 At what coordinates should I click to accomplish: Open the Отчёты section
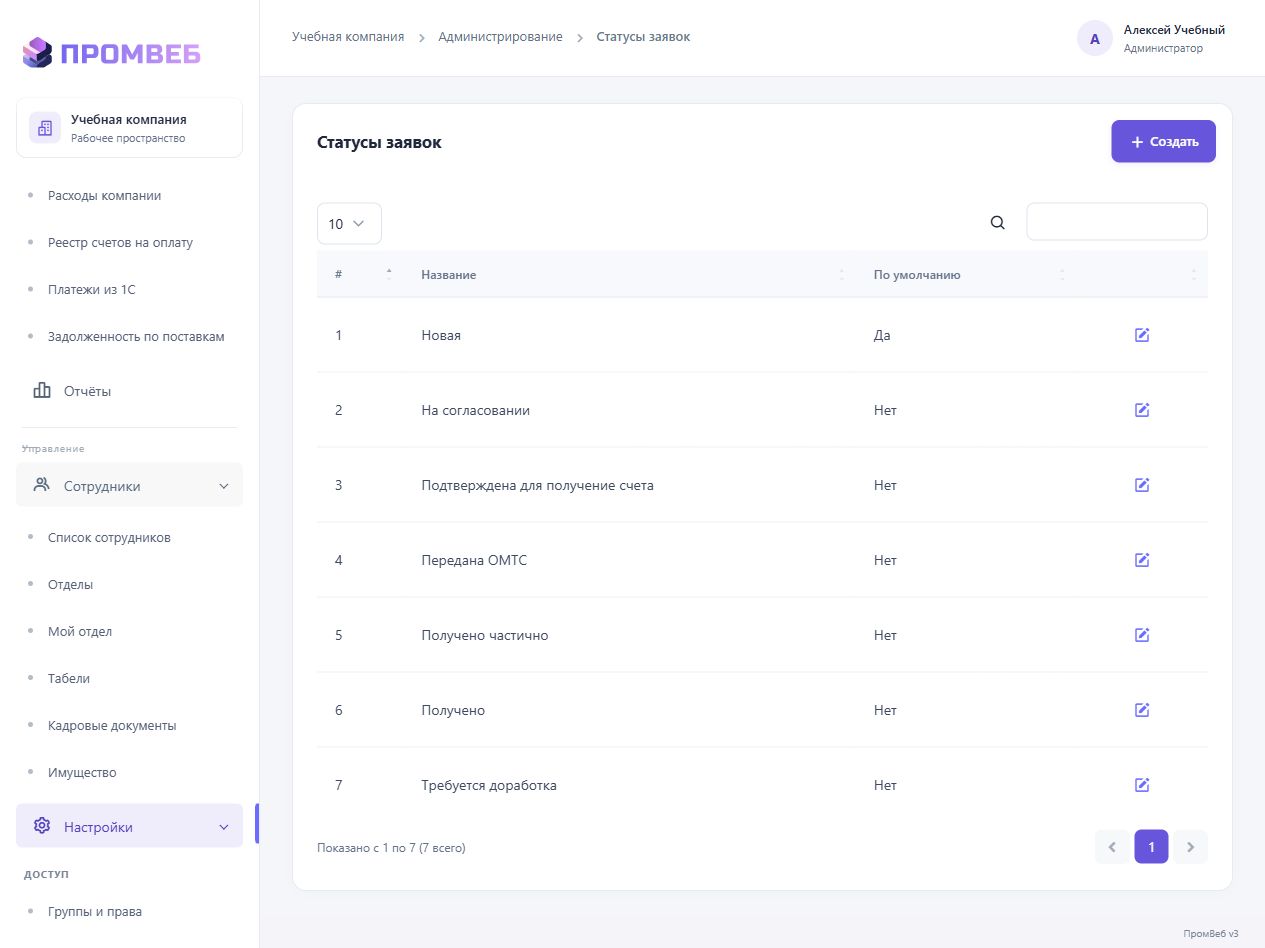pos(87,391)
